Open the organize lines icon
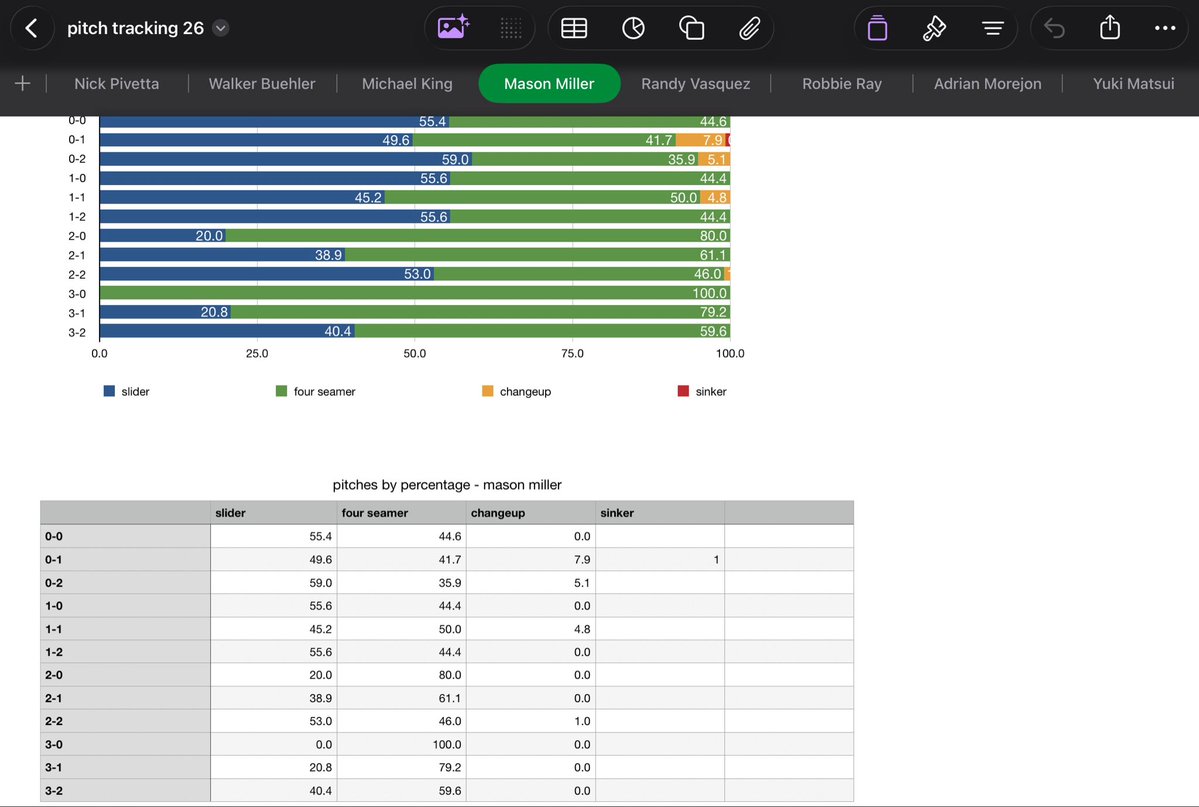Screen dimensions: 1199x807 [x=993, y=28]
